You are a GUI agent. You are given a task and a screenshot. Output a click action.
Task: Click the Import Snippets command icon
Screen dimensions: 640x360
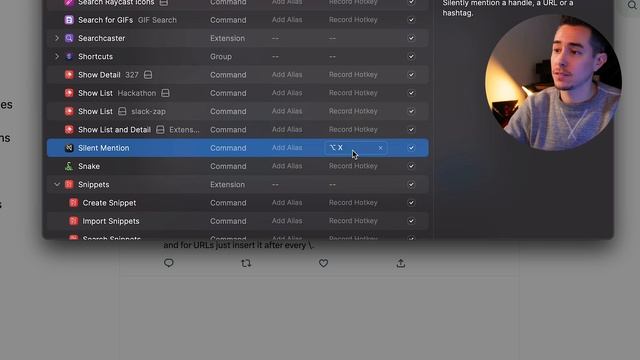[73, 221]
